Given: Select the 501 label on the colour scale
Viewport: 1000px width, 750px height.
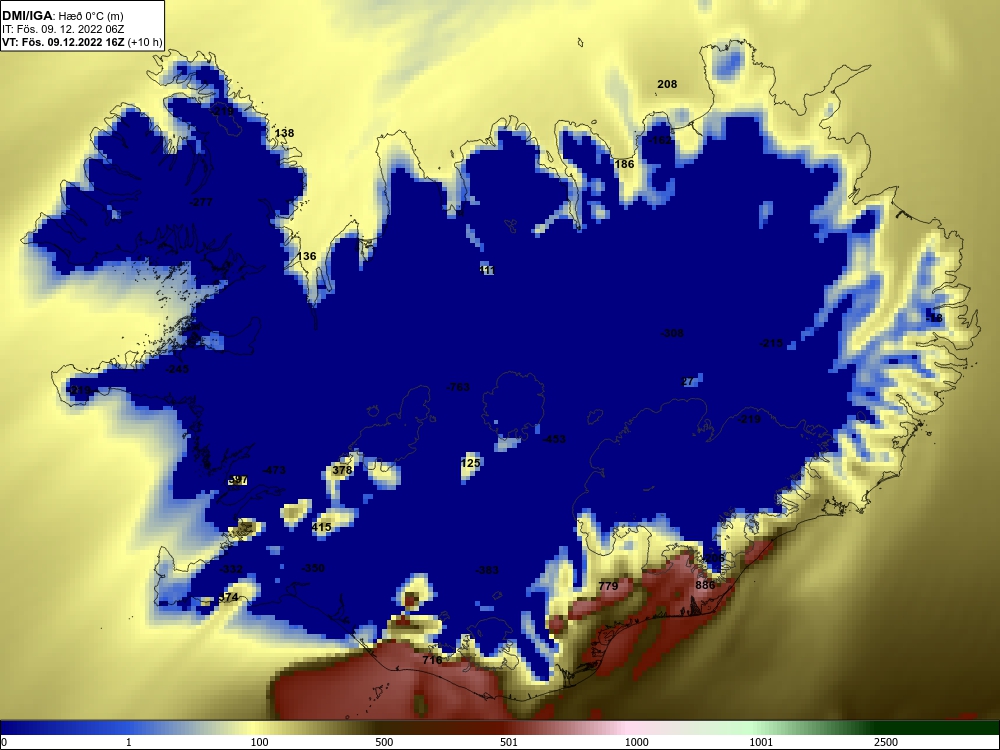Looking at the screenshot, I should point(509,742).
